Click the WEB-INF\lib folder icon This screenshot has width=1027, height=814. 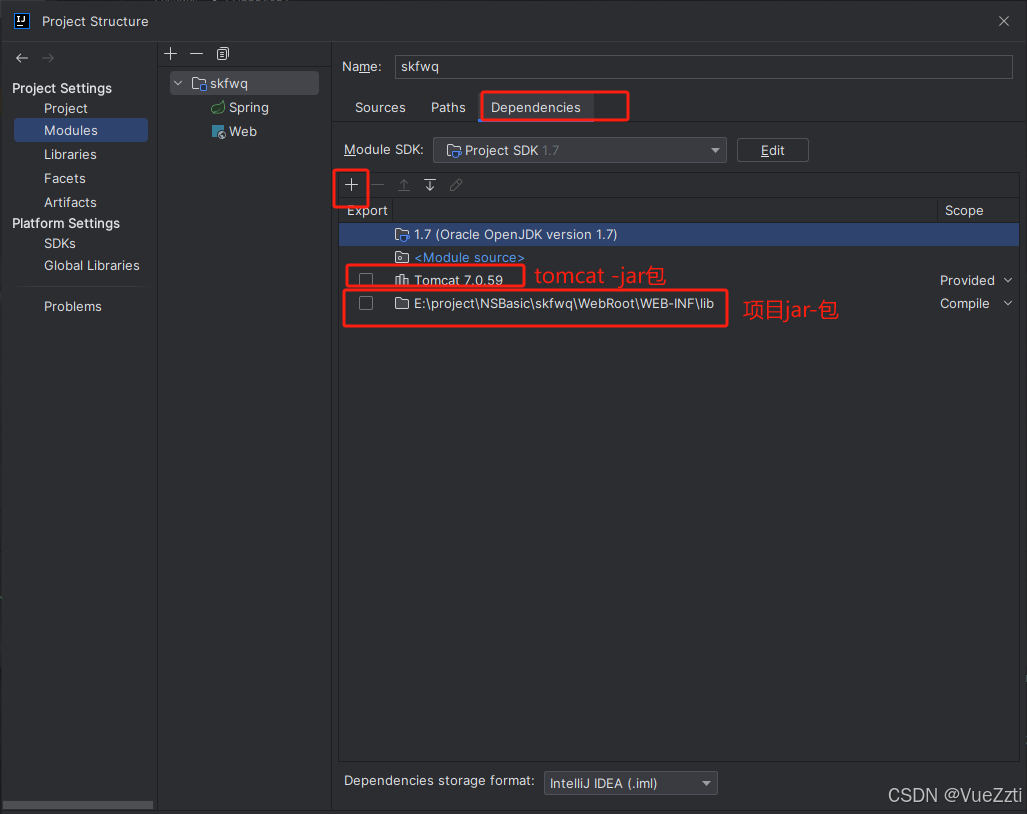pyautogui.click(x=401, y=303)
